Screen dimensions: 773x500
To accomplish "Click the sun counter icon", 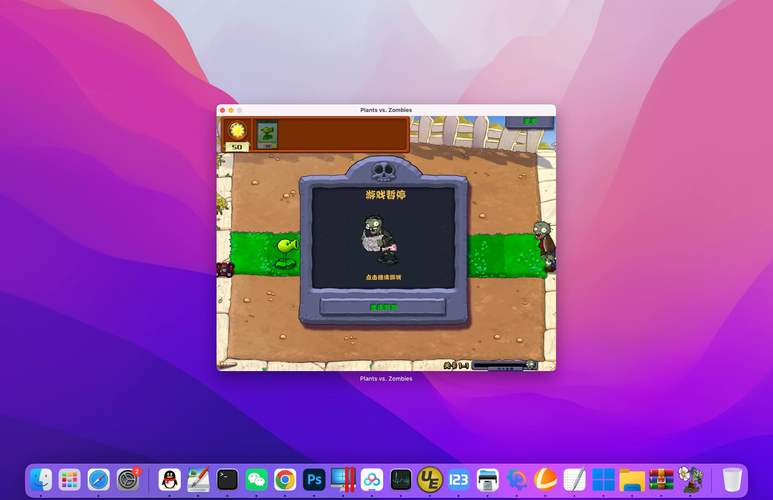I will [237, 131].
